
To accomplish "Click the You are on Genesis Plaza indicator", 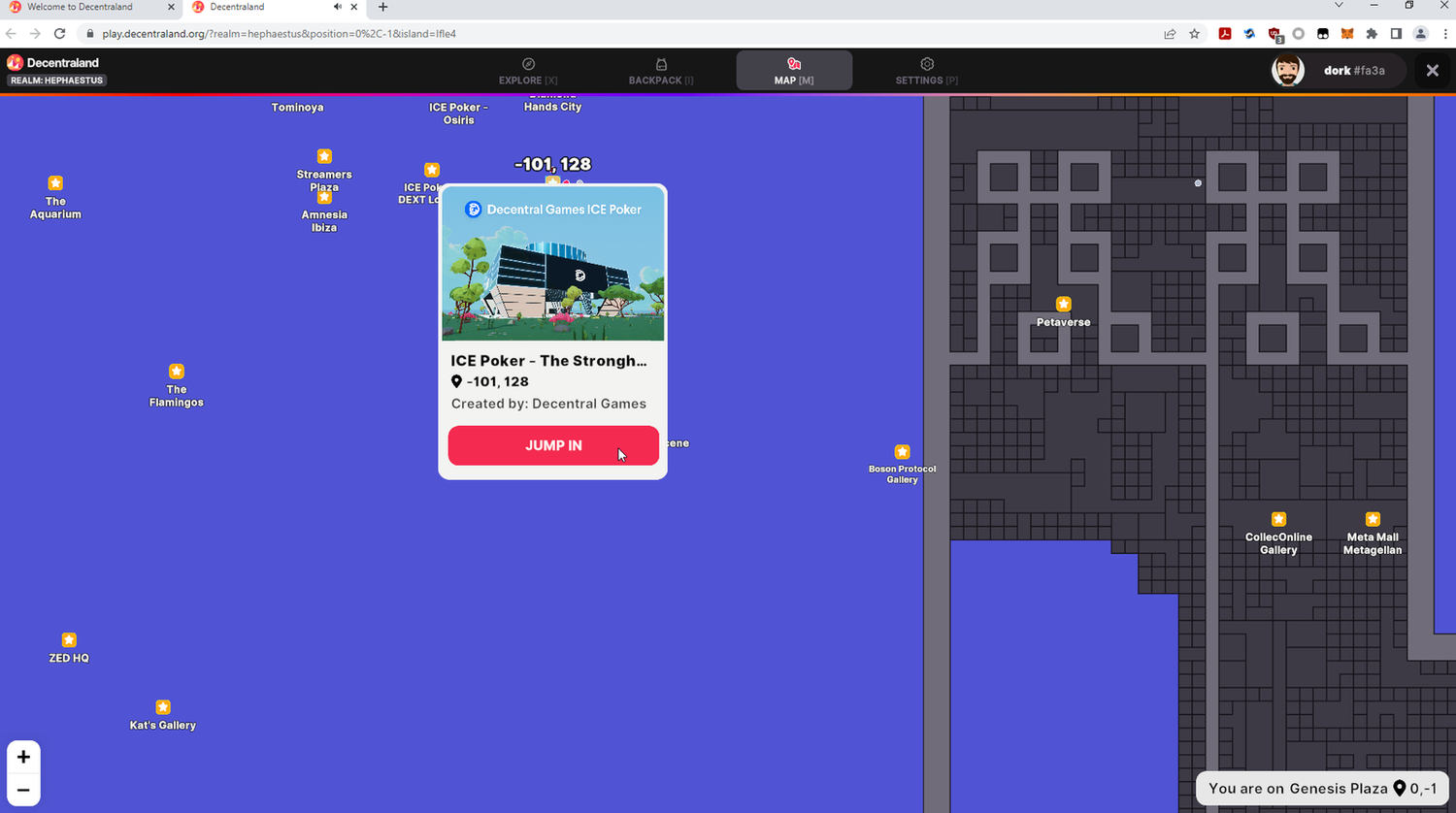I will pos(1322,788).
